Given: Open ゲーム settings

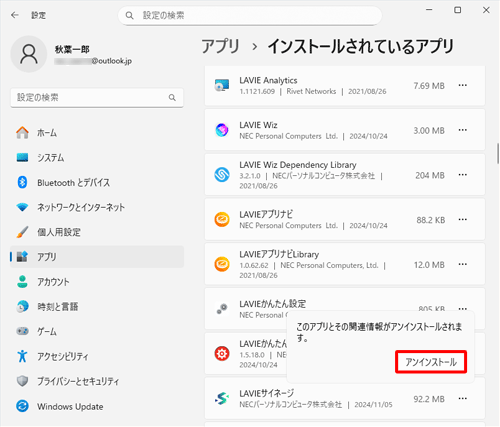Looking at the screenshot, I should point(97,331).
